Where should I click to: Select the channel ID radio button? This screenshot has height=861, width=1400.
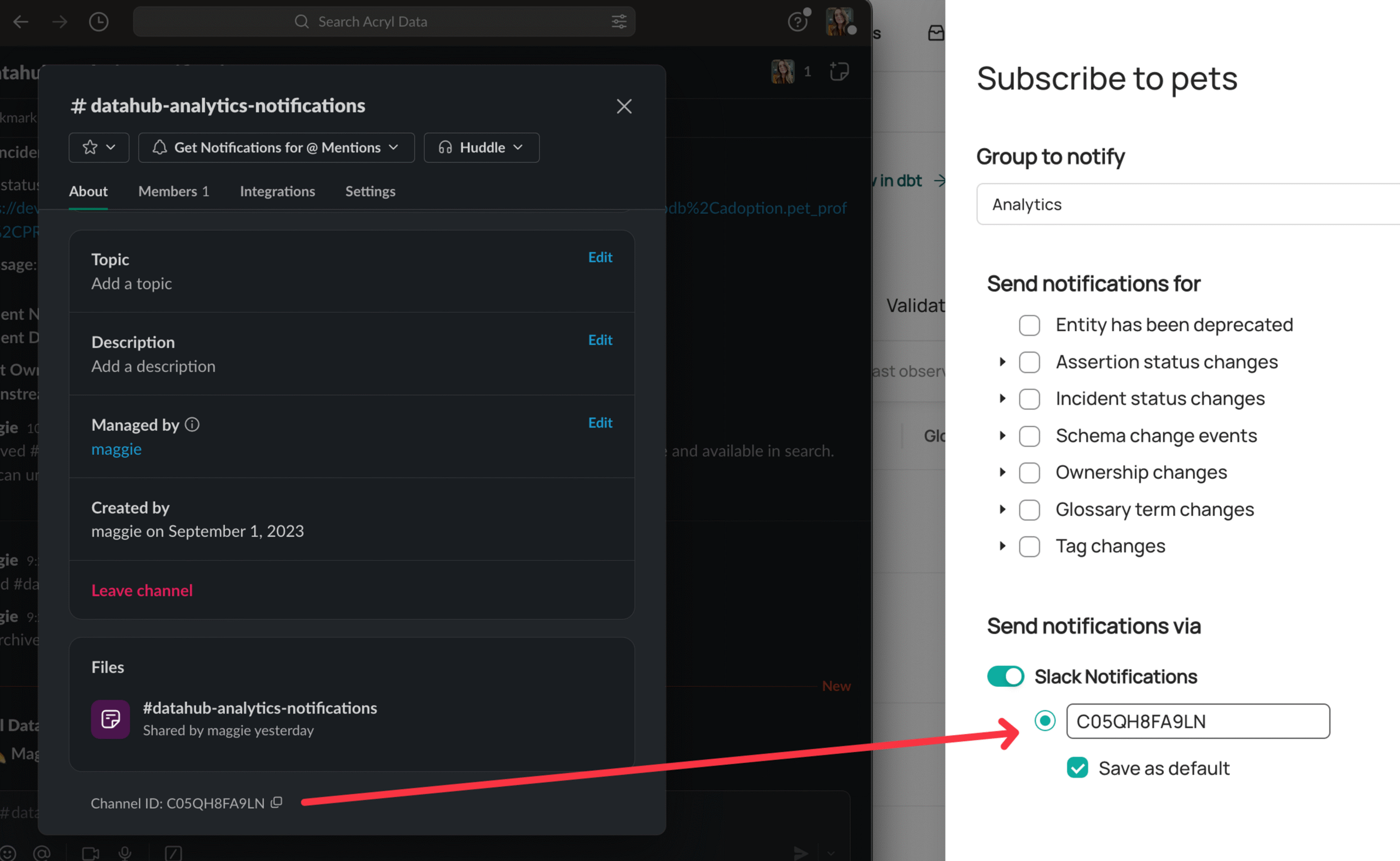[x=1045, y=721]
